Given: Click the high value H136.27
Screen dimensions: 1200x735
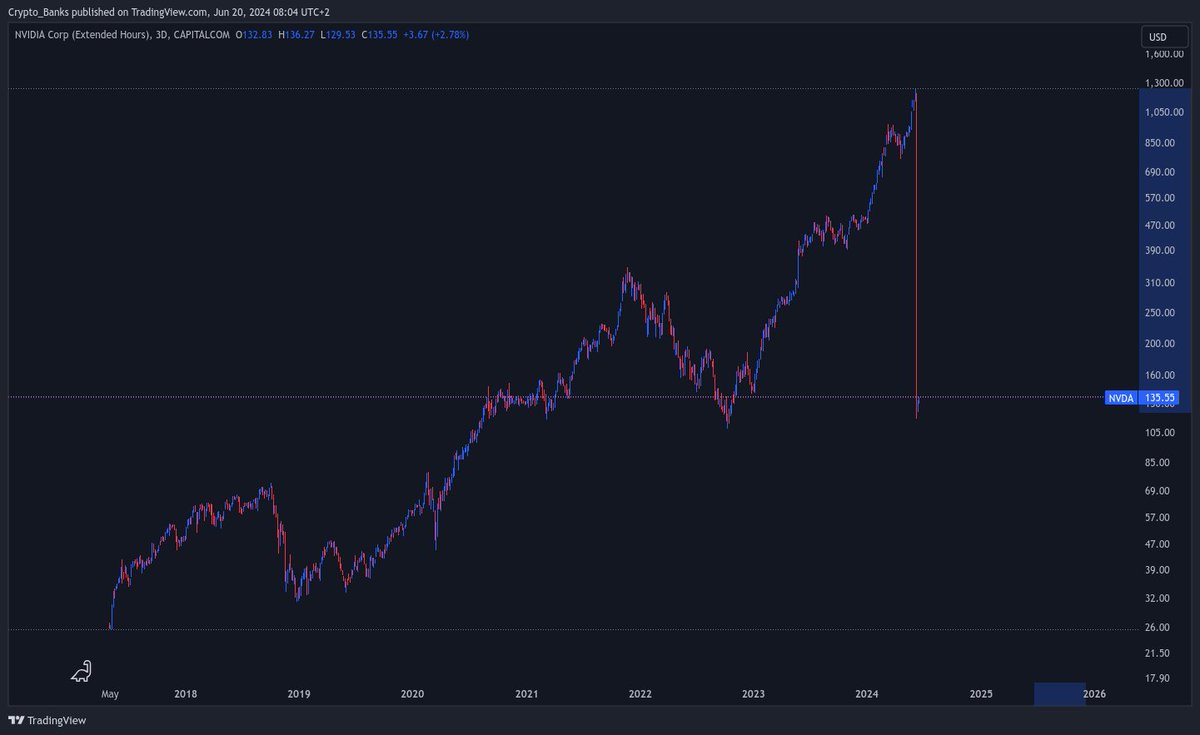Looking at the screenshot, I should [x=295, y=35].
